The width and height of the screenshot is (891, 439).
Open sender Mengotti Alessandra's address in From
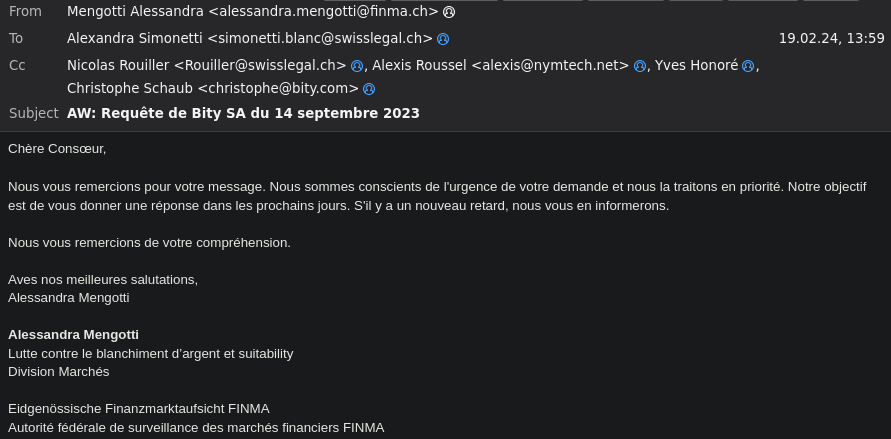click(x=252, y=12)
